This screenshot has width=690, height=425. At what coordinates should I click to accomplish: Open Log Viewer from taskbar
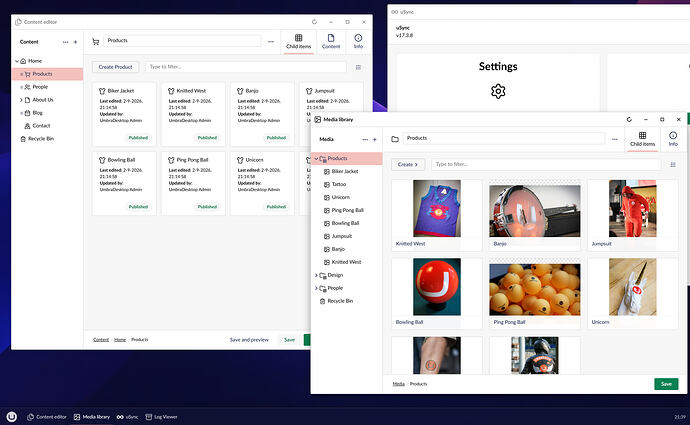[x=161, y=417]
